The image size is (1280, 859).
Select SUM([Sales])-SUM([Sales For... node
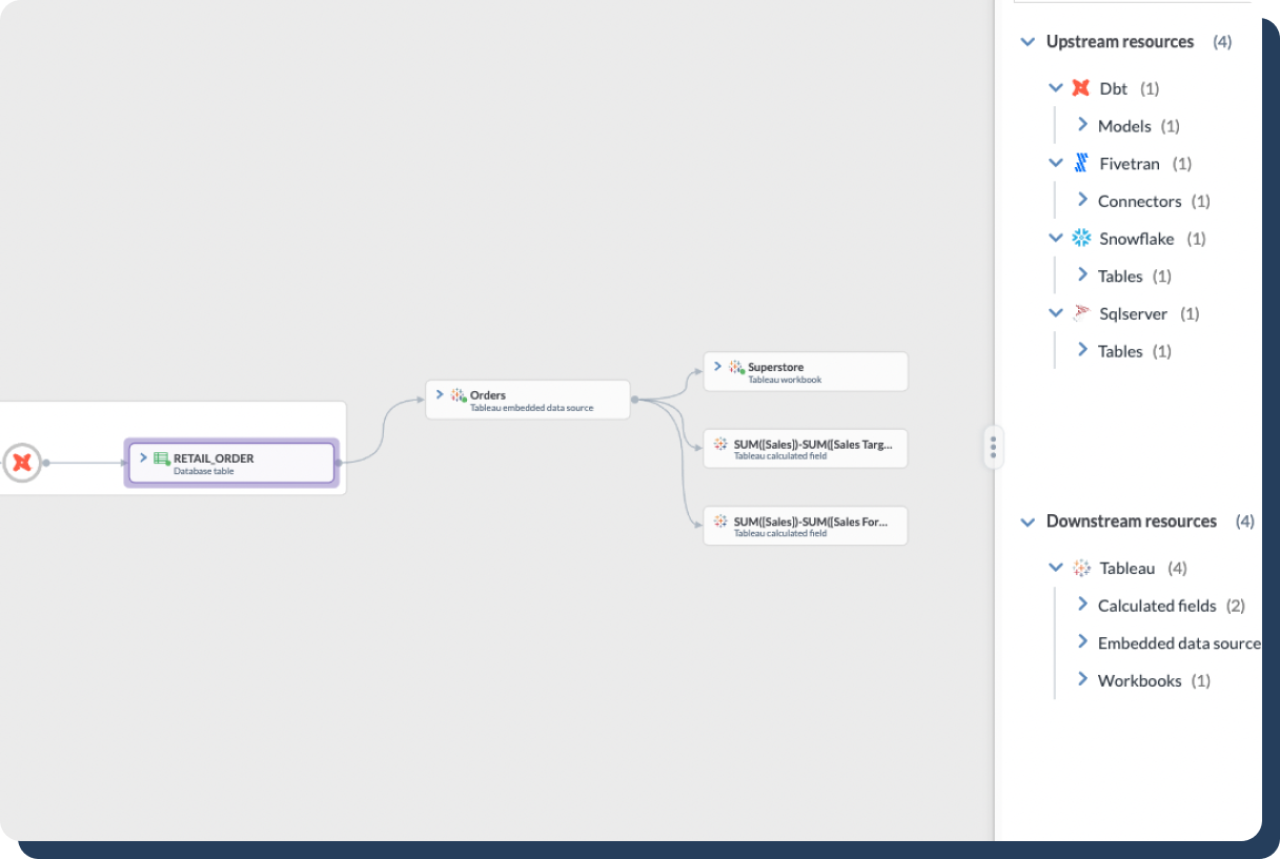tap(805, 525)
